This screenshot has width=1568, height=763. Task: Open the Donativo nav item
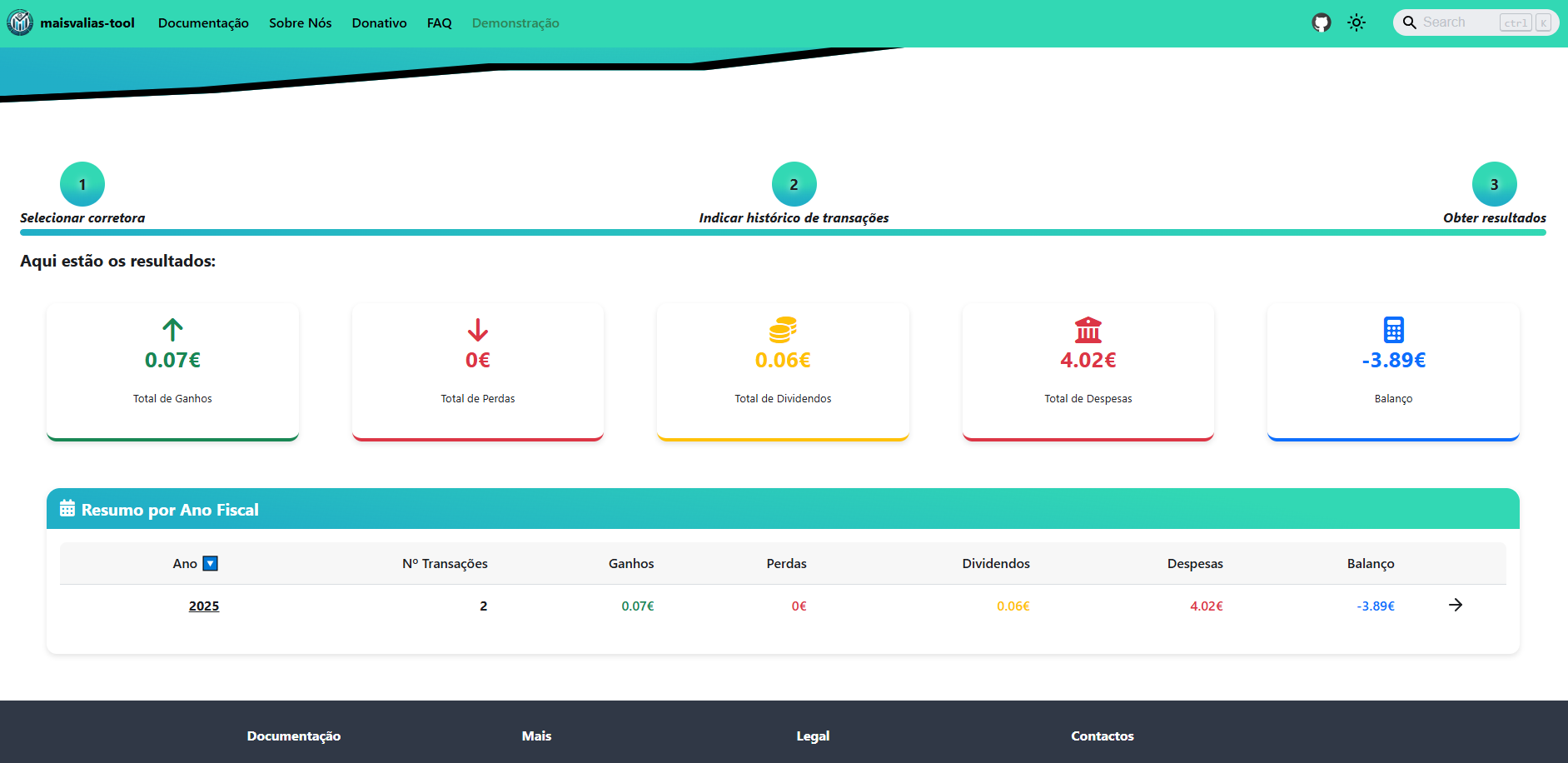pos(379,23)
